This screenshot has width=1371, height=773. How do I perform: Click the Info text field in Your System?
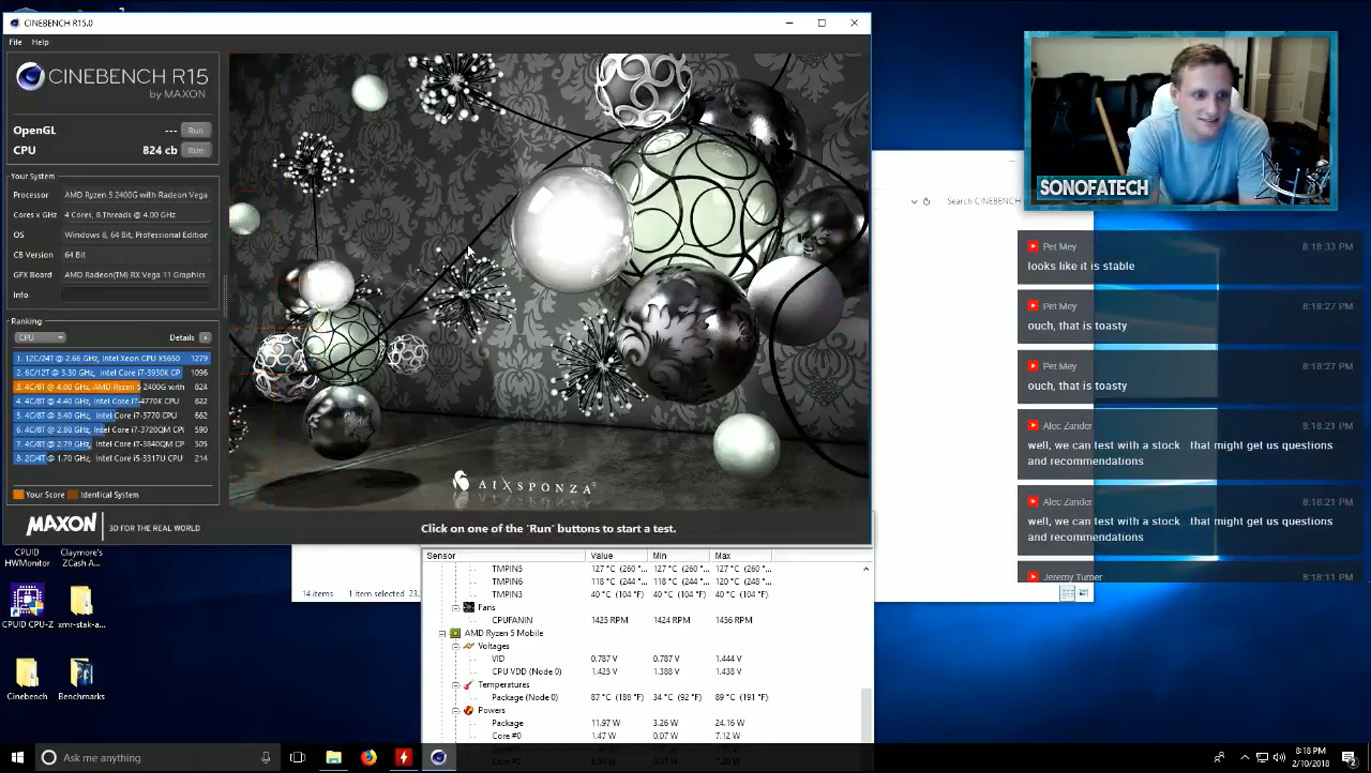point(136,295)
